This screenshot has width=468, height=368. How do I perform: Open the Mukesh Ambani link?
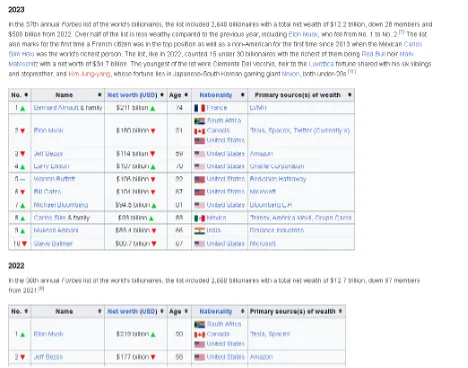pyautogui.click(x=56, y=230)
